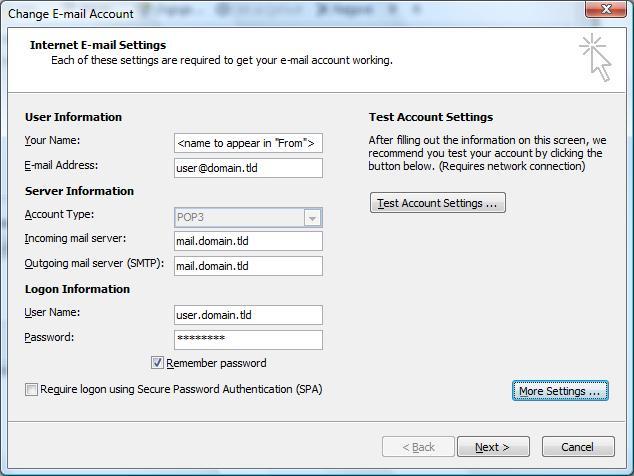Click the Password input field
Image resolution: width=634 pixels, height=476 pixels.
(x=248, y=340)
